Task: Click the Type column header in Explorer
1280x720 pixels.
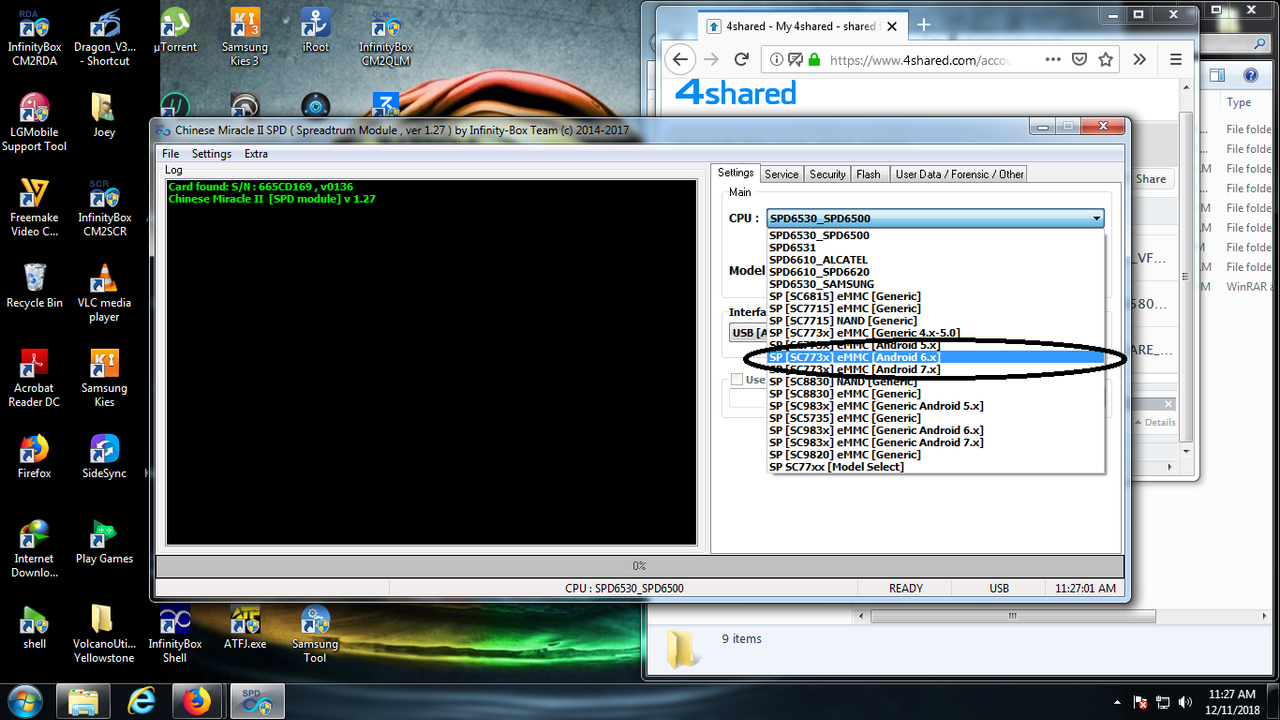Action: pyautogui.click(x=1238, y=102)
